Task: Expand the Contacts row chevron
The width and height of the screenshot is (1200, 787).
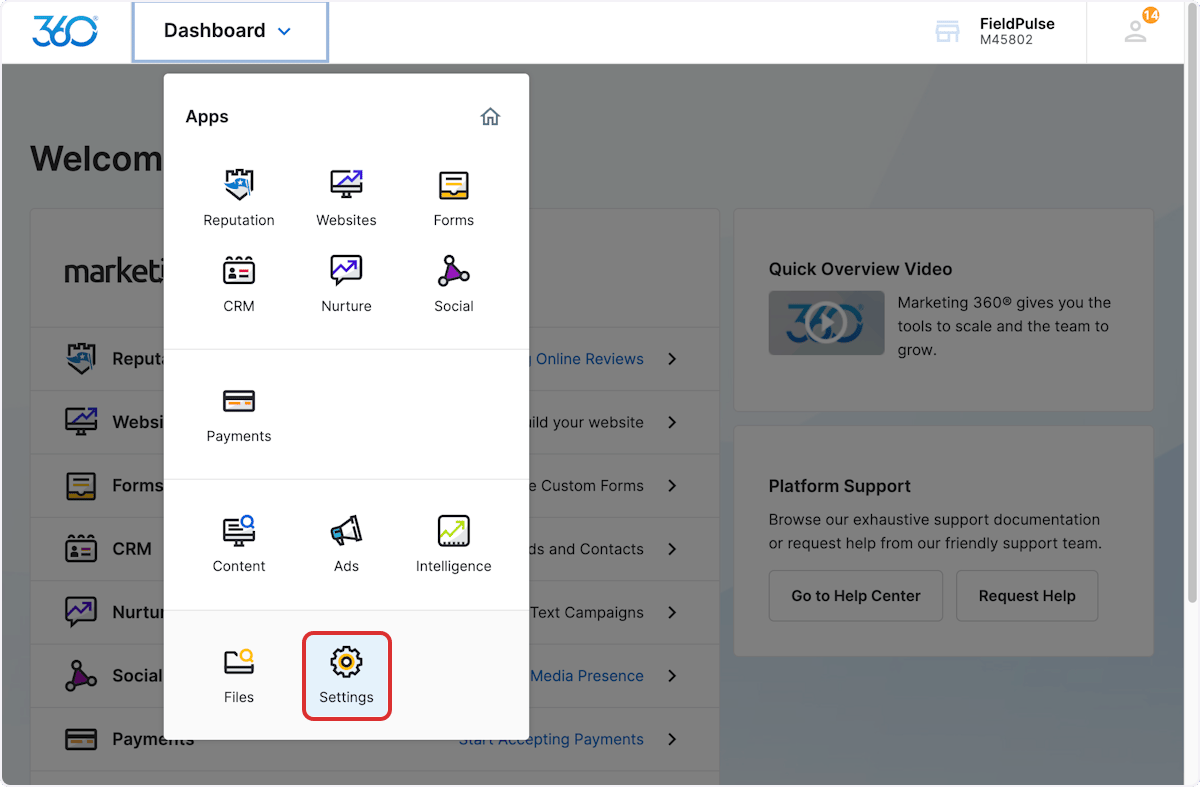Action: [x=672, y=549]
